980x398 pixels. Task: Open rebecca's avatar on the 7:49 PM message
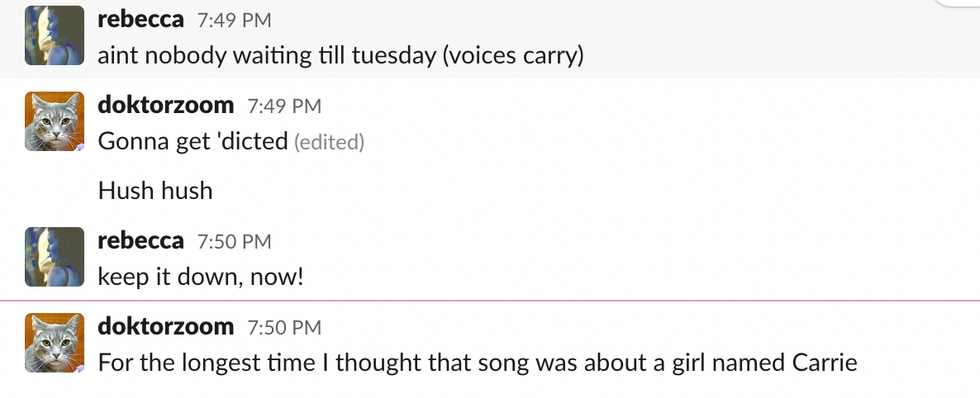click(54, 36)
